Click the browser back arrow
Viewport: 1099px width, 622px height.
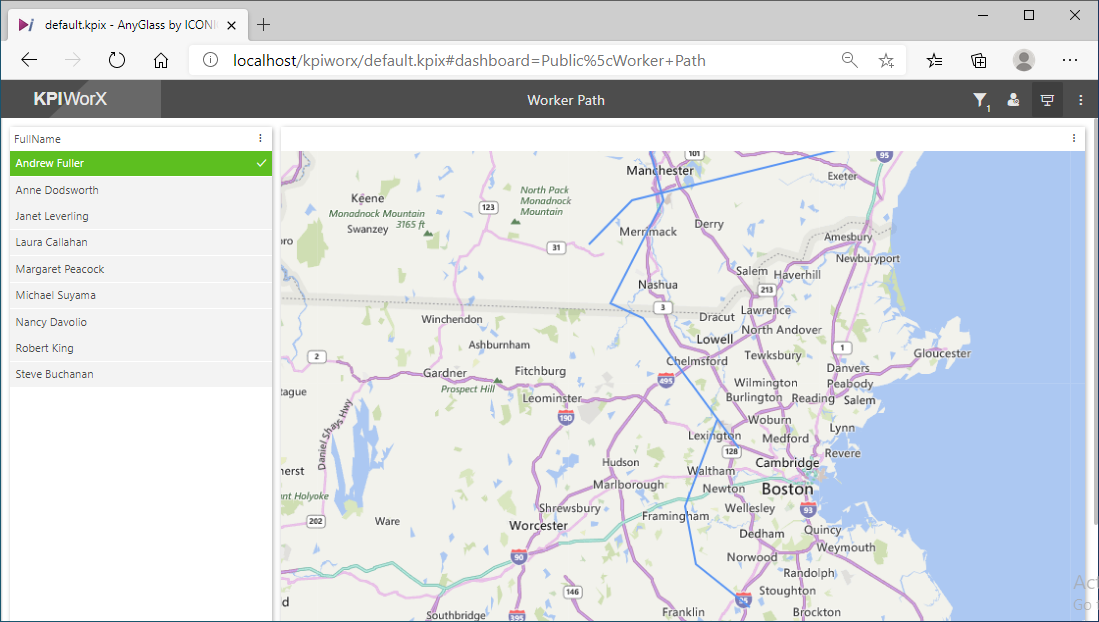[29, 60]
